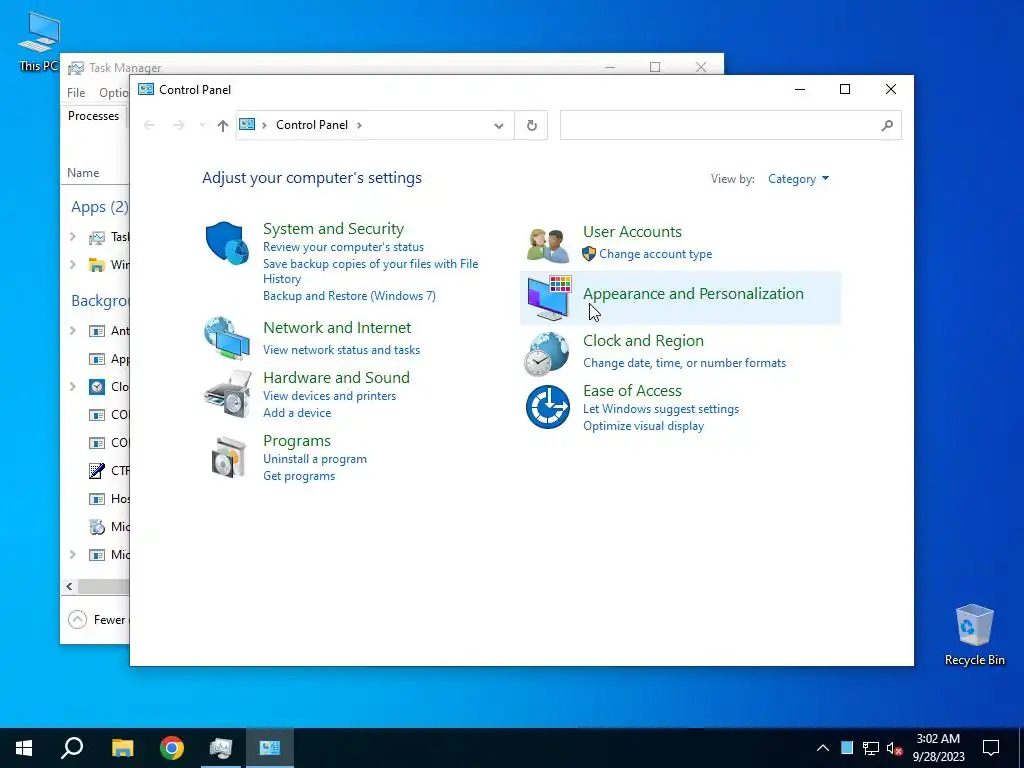Click Save backup copies with File History
The image size is (1024, 768).
370,271
